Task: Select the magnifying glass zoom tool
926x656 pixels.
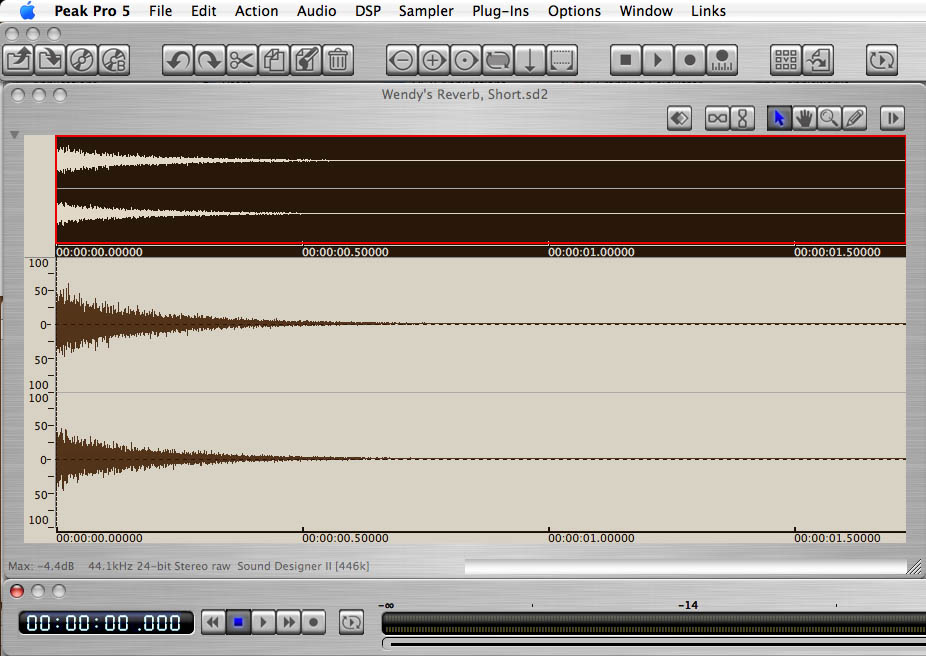Action: [829, 118]
